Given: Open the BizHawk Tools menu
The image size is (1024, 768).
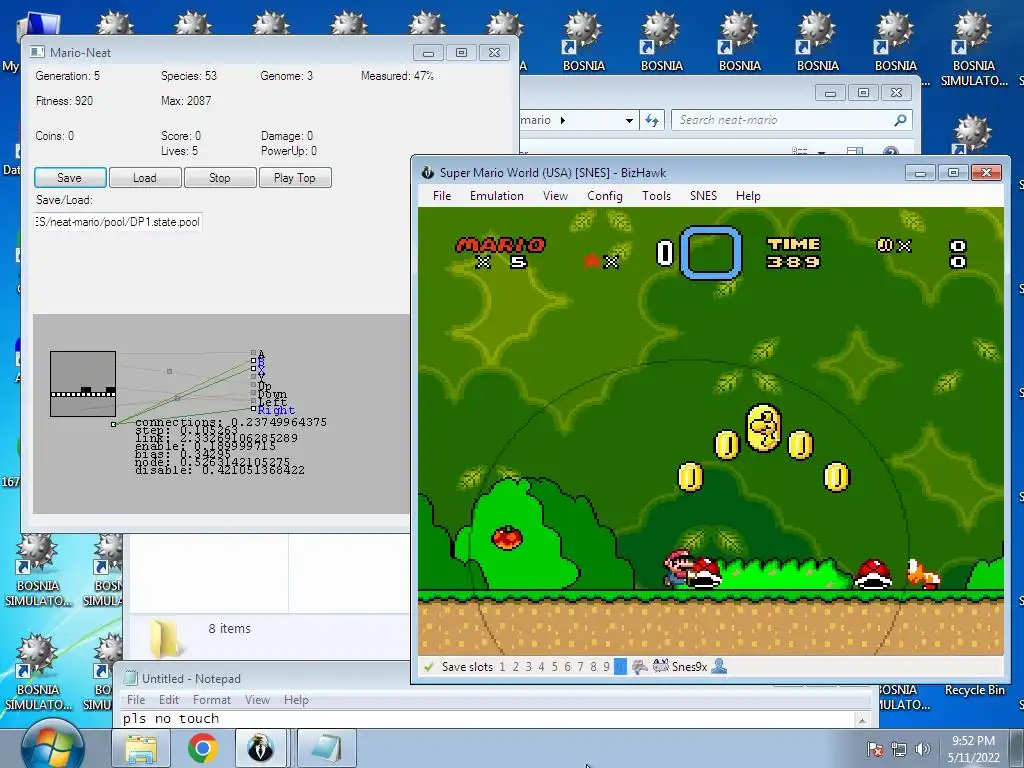Looking at the screenshot, I should 656,196.
